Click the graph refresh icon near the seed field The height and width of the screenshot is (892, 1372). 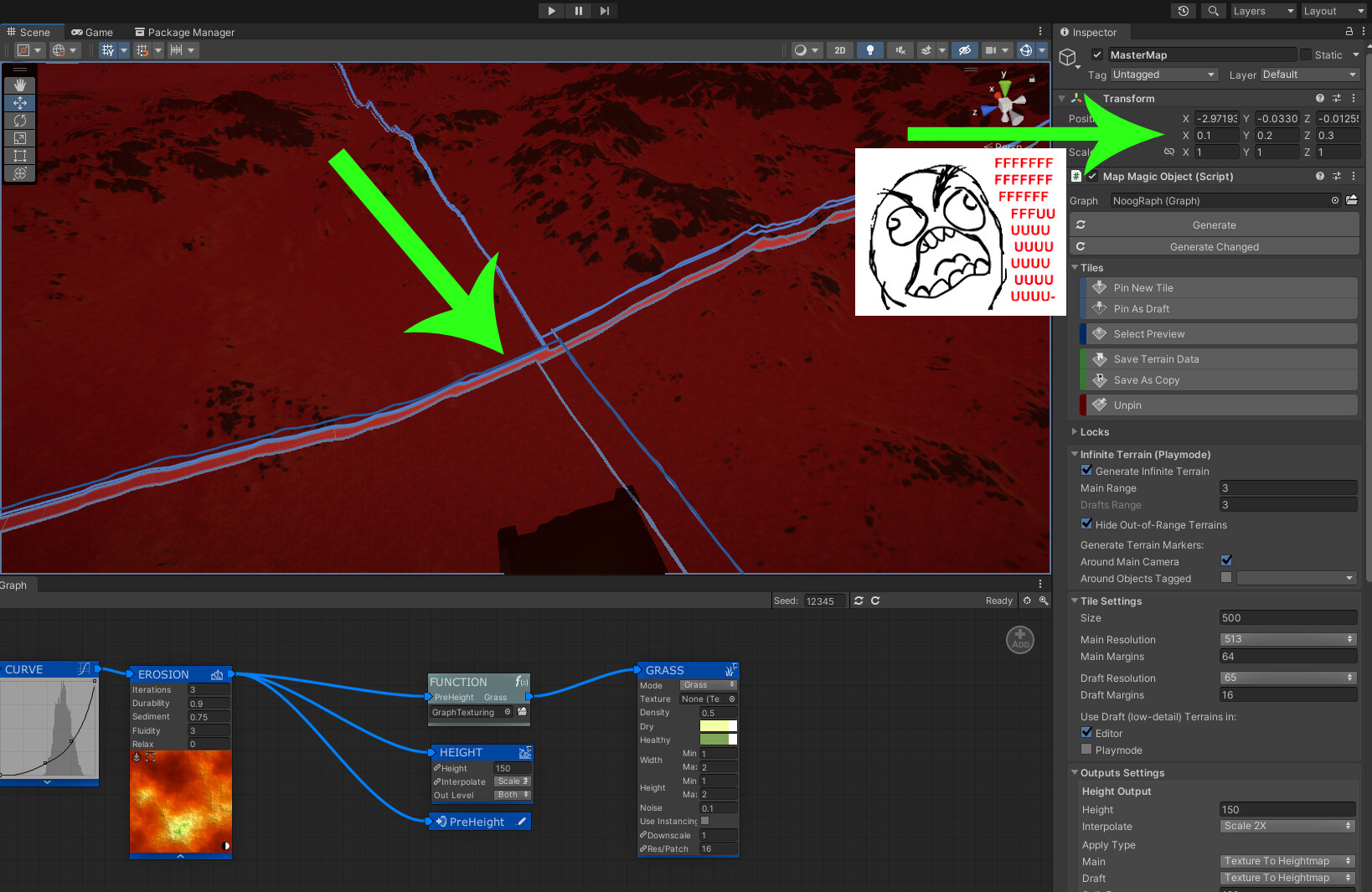pos(859,601)
